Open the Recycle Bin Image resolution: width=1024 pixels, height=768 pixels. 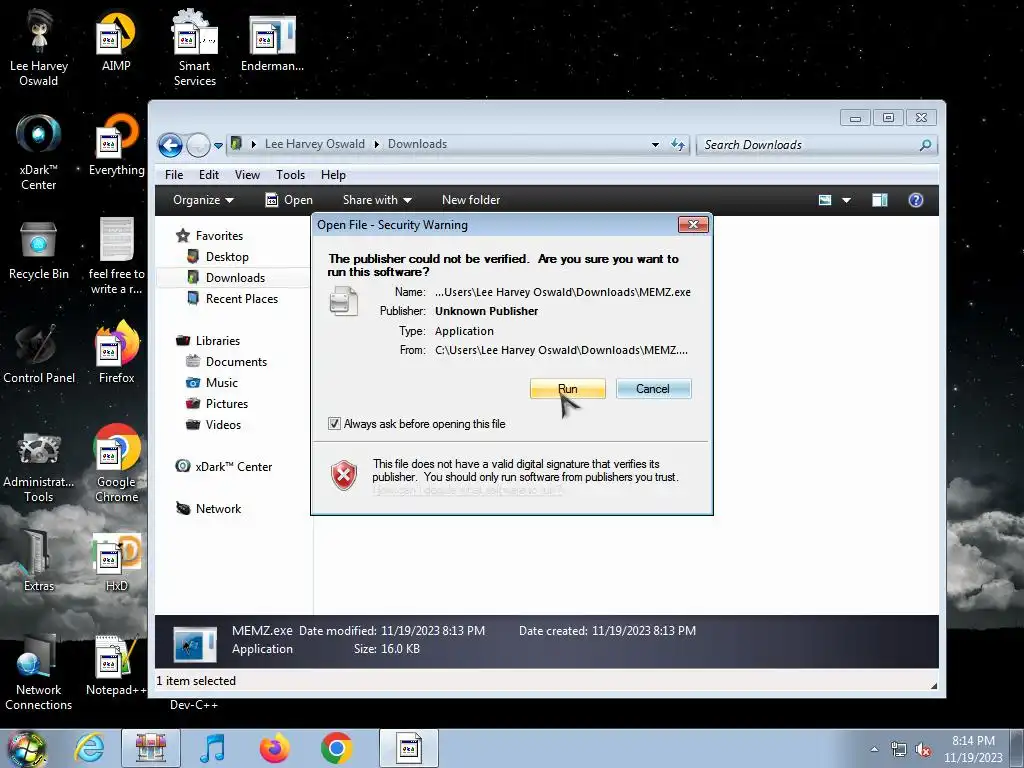[x=39, y=250]
